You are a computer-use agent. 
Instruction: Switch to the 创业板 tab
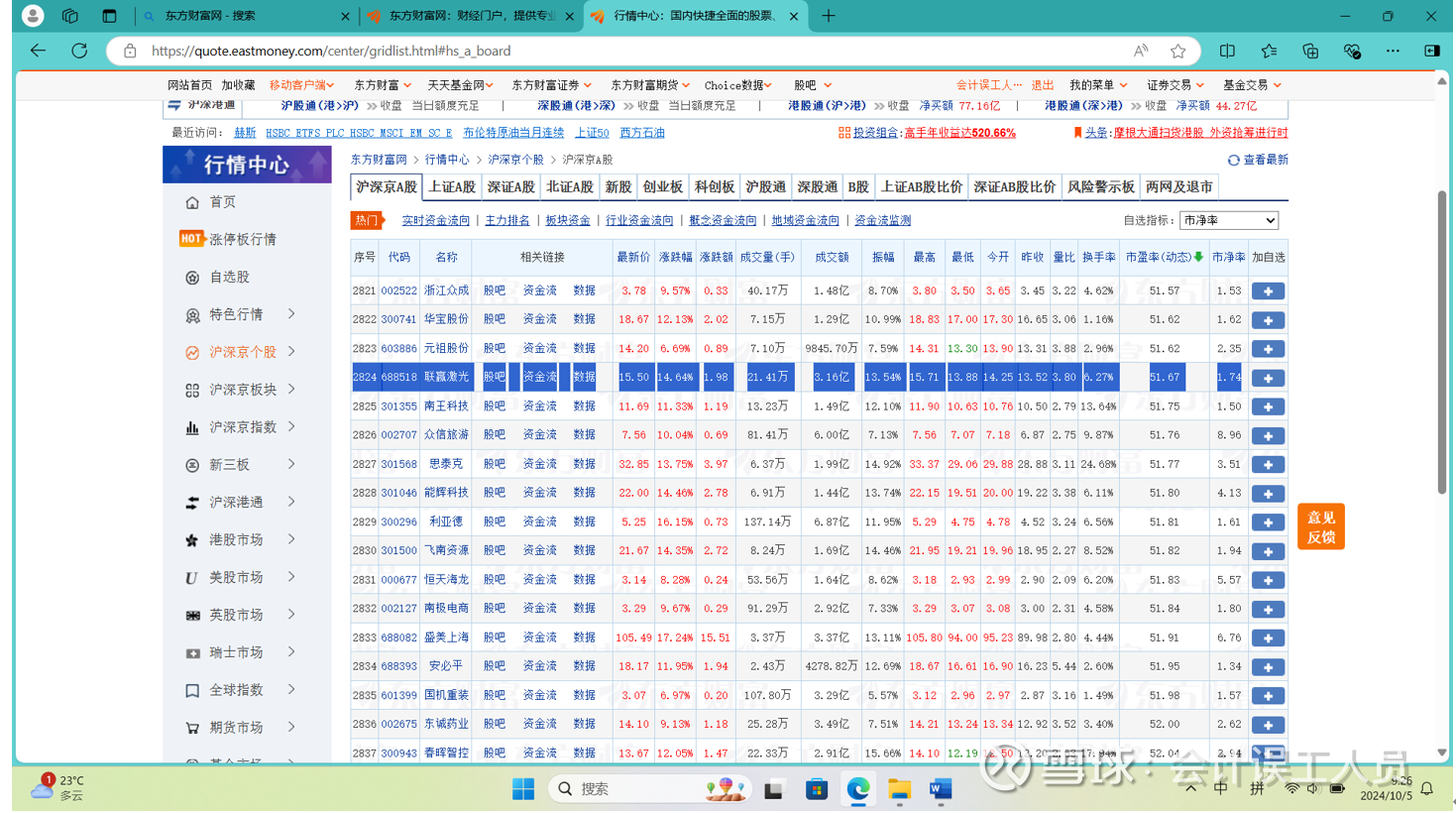662,187
